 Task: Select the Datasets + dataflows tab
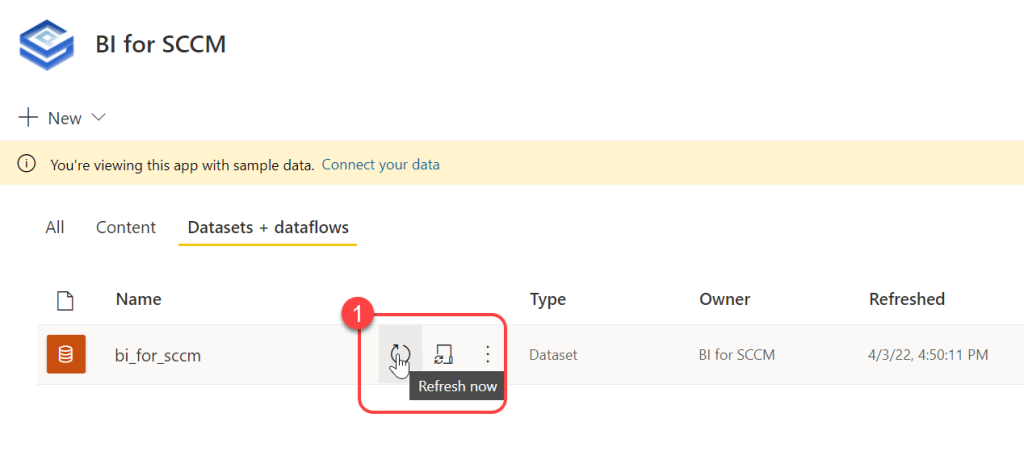268,227
